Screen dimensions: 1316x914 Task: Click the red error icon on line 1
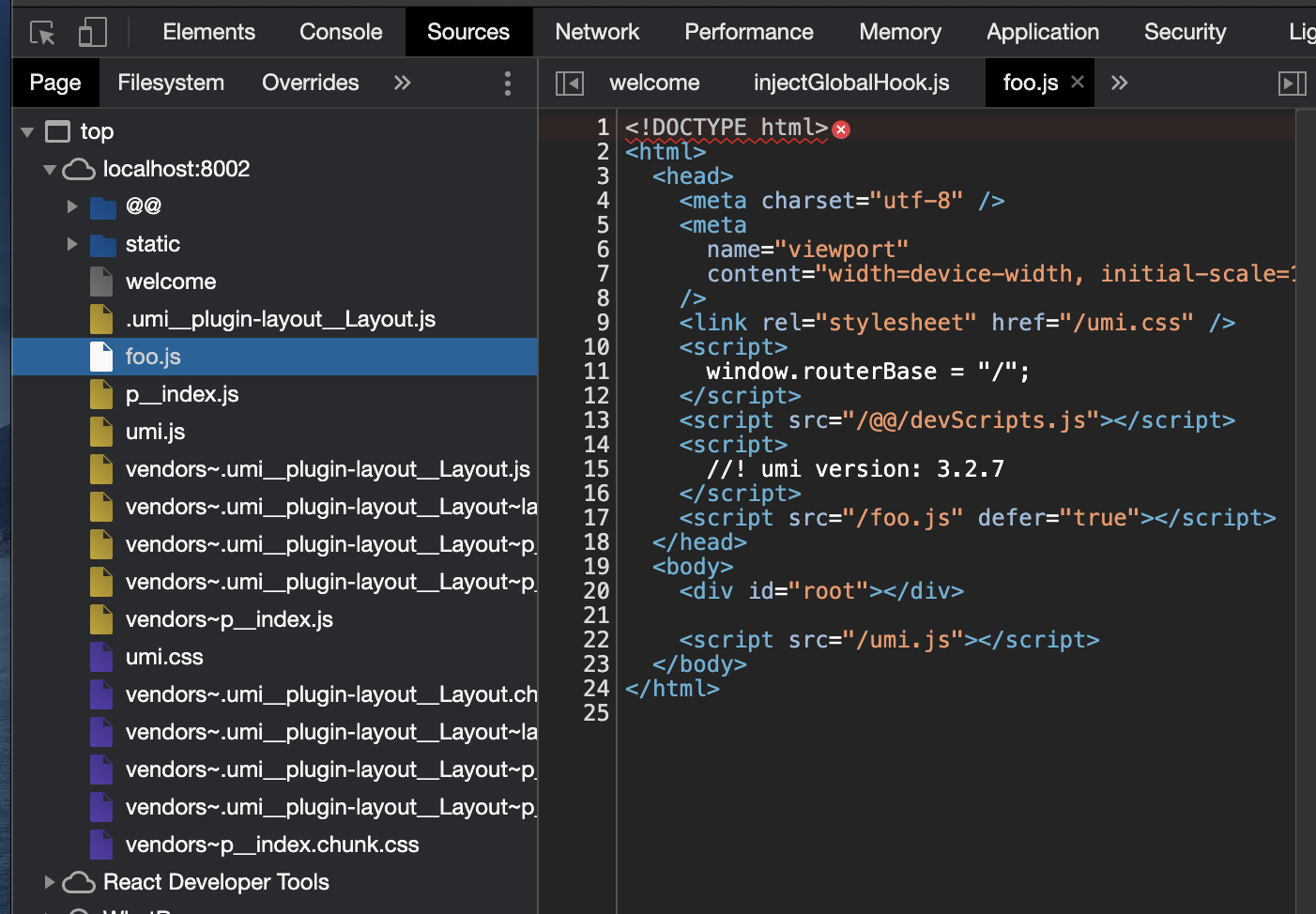pyautogui.click(x=840, y=129)
